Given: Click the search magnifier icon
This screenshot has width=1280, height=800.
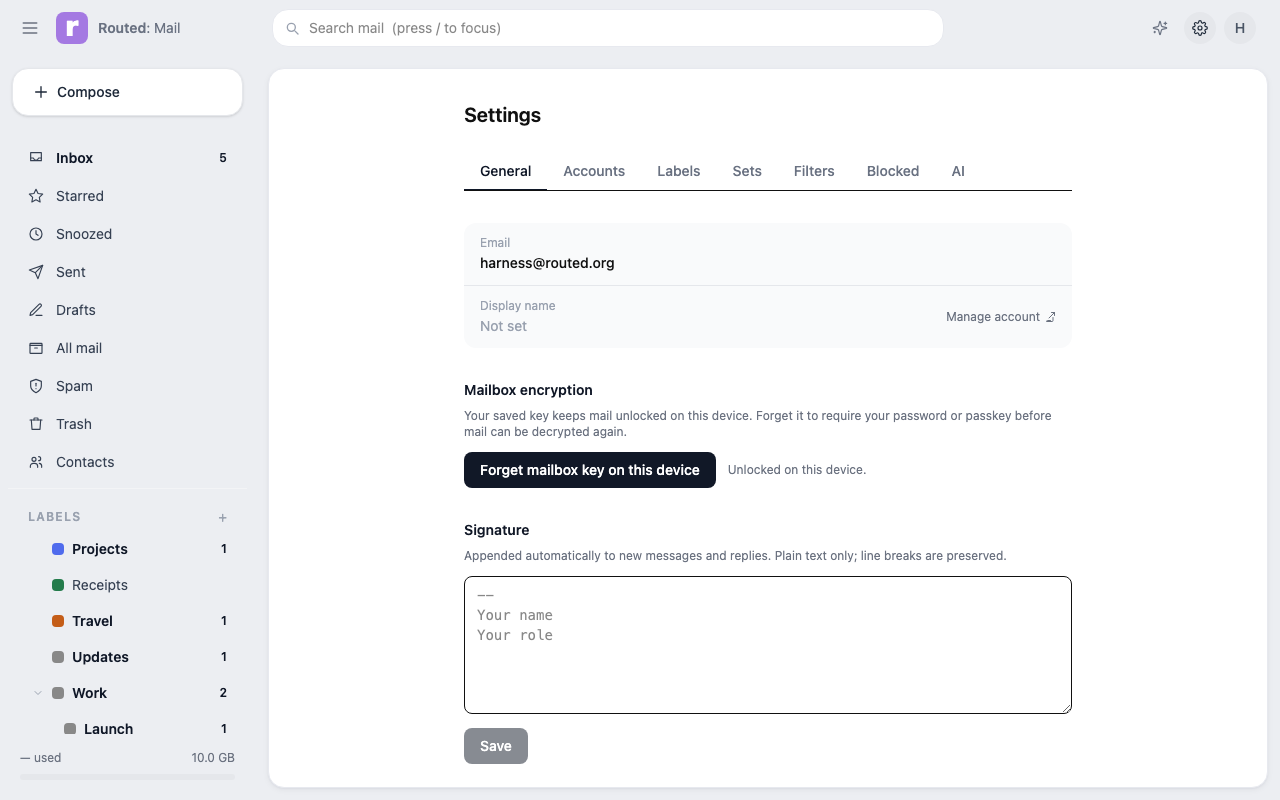Looking at the screenshot, I should tap(293, 28).
